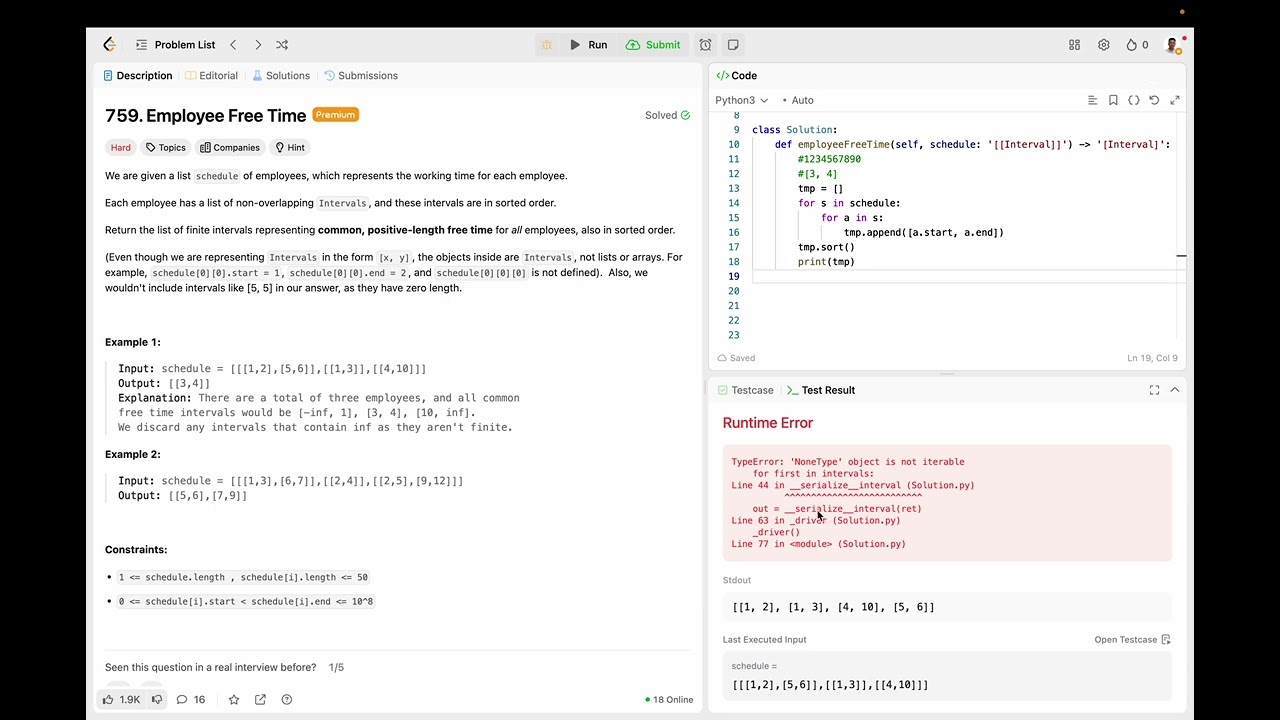Switch to the Description tab
The height and width of the screenshot is (720, 1280).
point(138,76)
